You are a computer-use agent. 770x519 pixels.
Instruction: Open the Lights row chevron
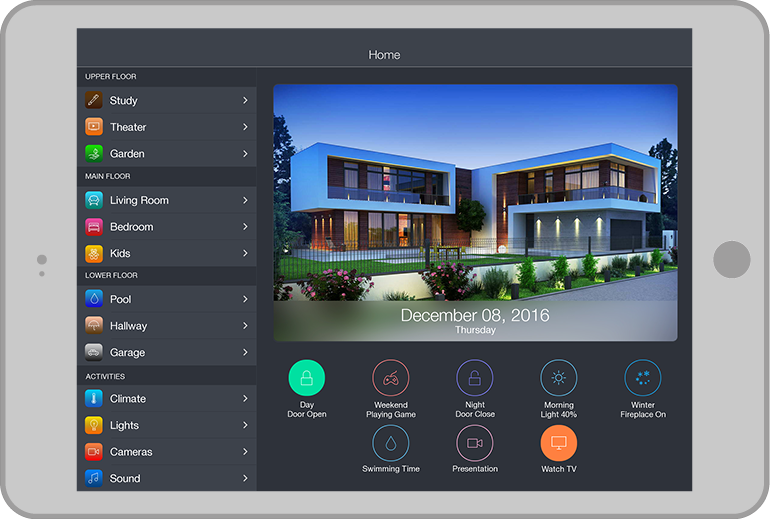coord(245,425)
